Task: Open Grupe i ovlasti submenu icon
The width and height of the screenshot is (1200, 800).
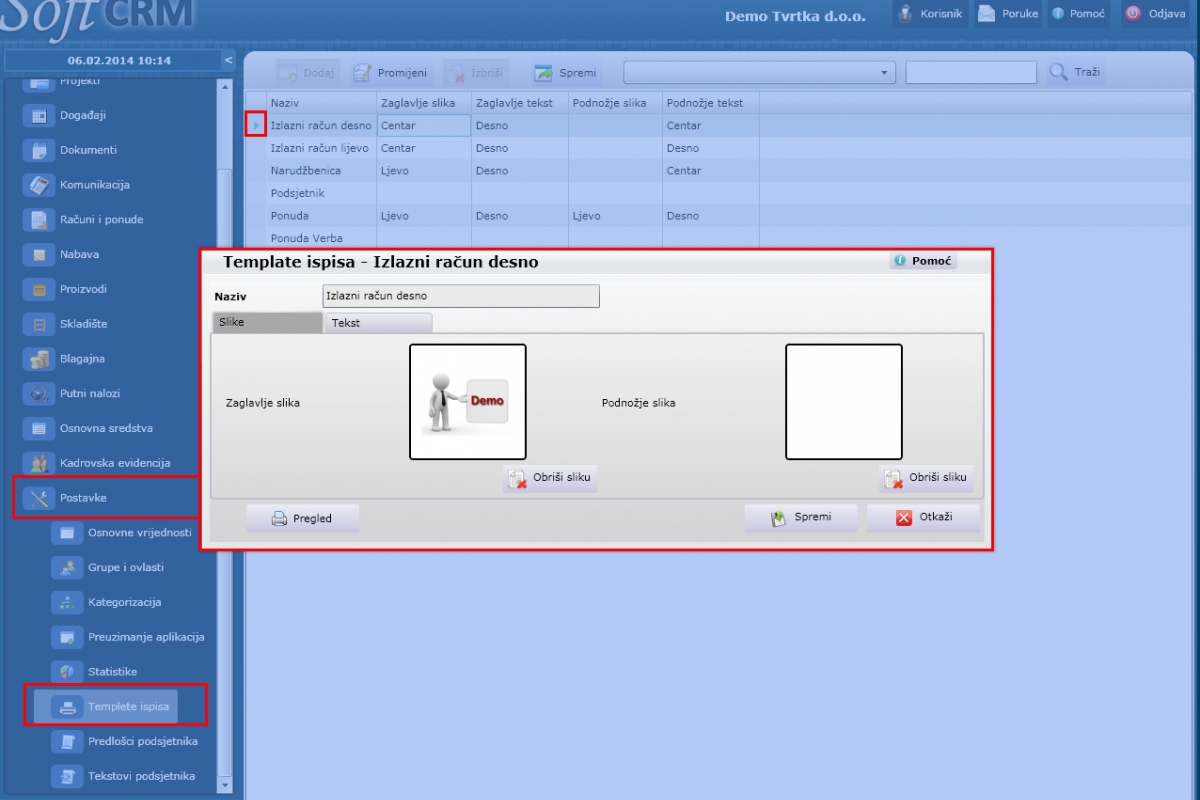Action: (68, 568)
